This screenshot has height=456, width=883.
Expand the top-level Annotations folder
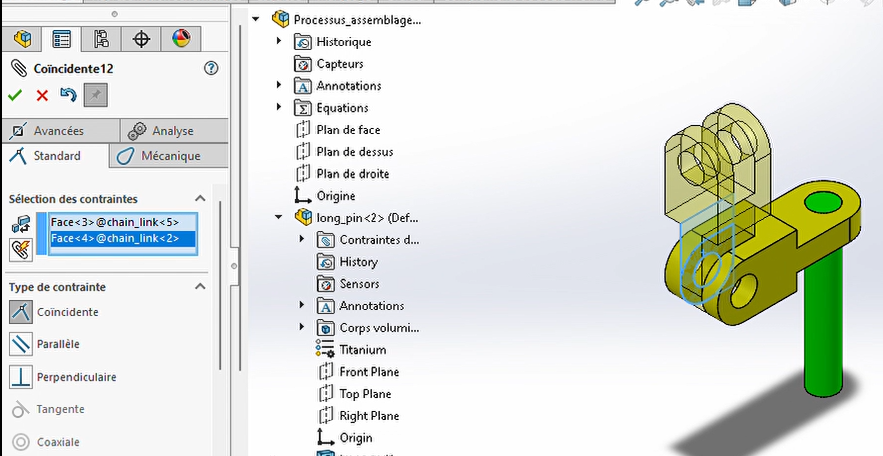278,85
